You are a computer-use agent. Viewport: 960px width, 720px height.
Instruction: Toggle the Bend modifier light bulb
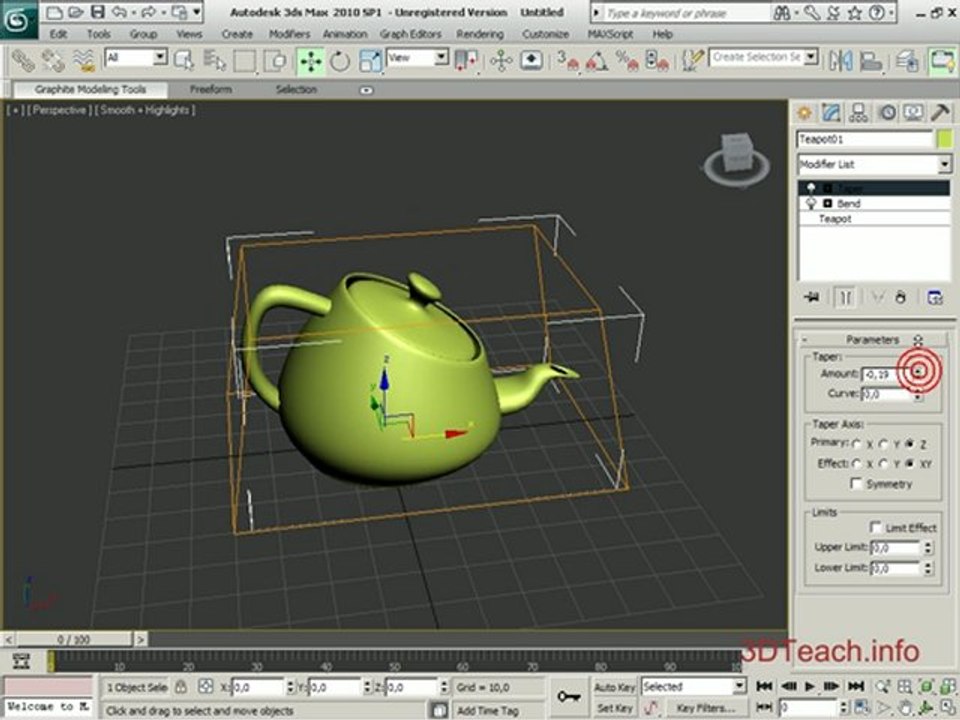tap(811, 203)
